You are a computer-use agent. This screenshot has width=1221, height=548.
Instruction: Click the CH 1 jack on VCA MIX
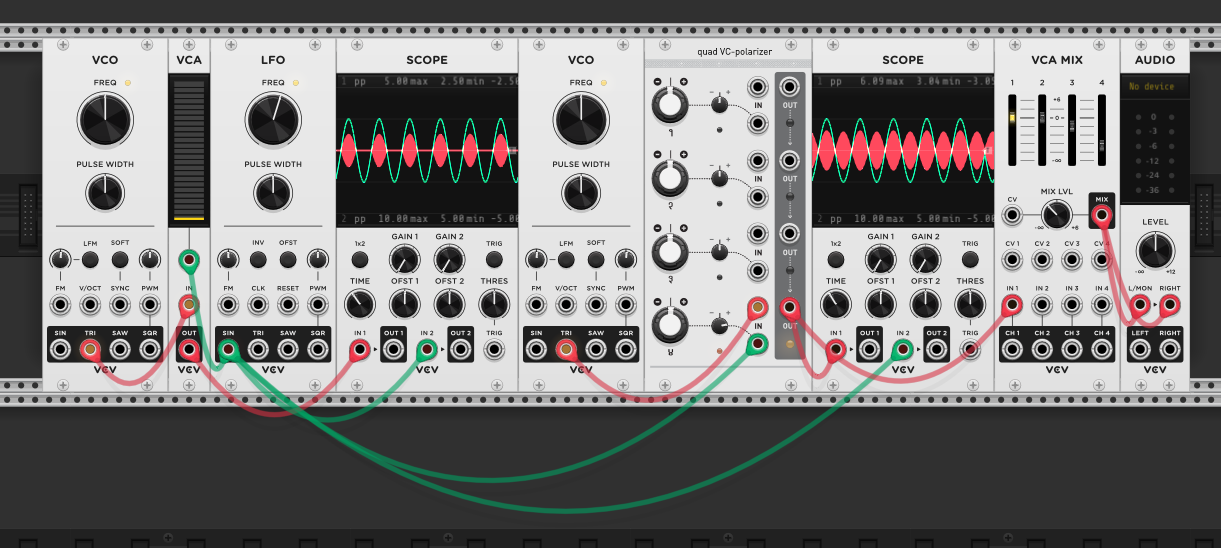point(1012,350)
